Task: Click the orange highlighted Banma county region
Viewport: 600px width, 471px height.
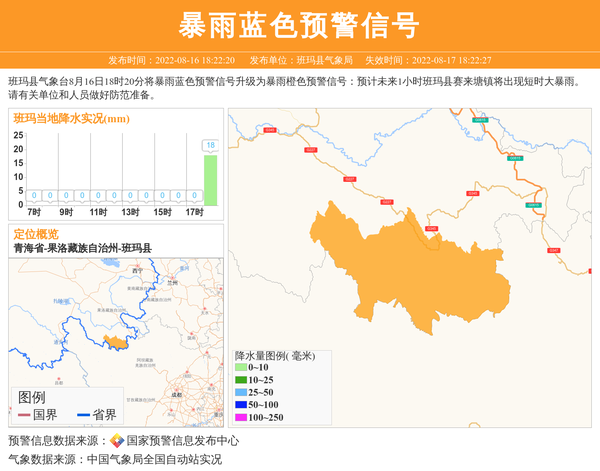Action: [380, 270]
